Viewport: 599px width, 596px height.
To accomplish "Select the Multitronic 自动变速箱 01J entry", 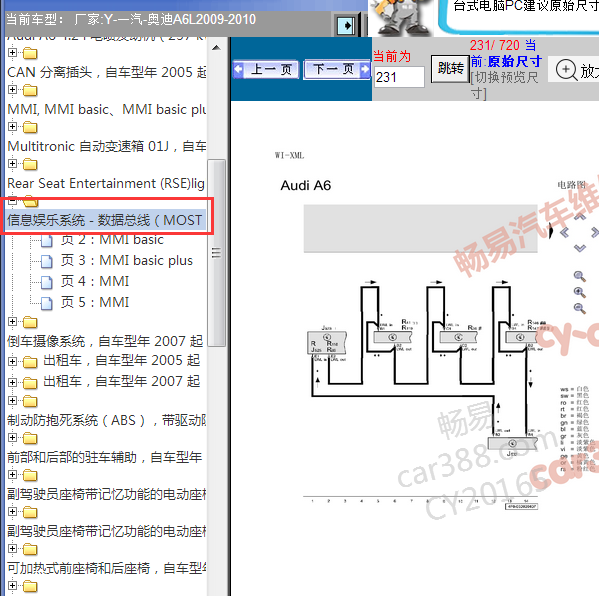I will click(x=107, y=146).
